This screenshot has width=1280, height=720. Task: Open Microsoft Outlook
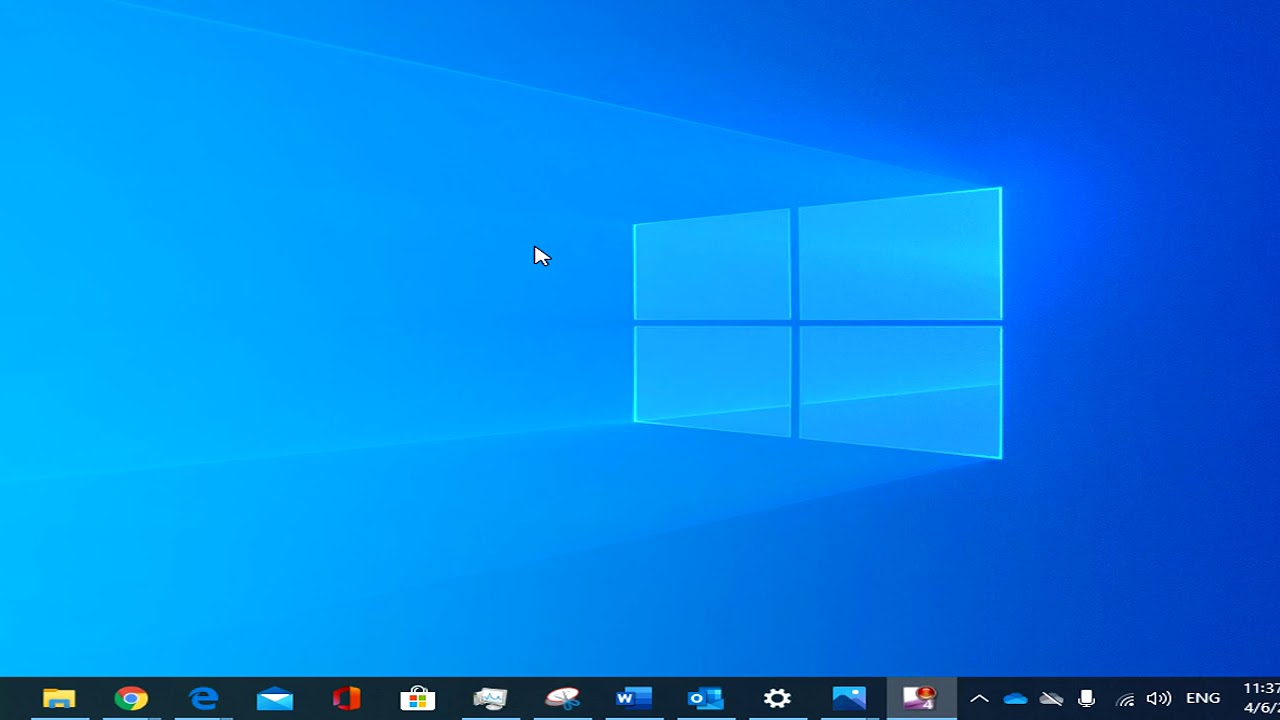706,698
